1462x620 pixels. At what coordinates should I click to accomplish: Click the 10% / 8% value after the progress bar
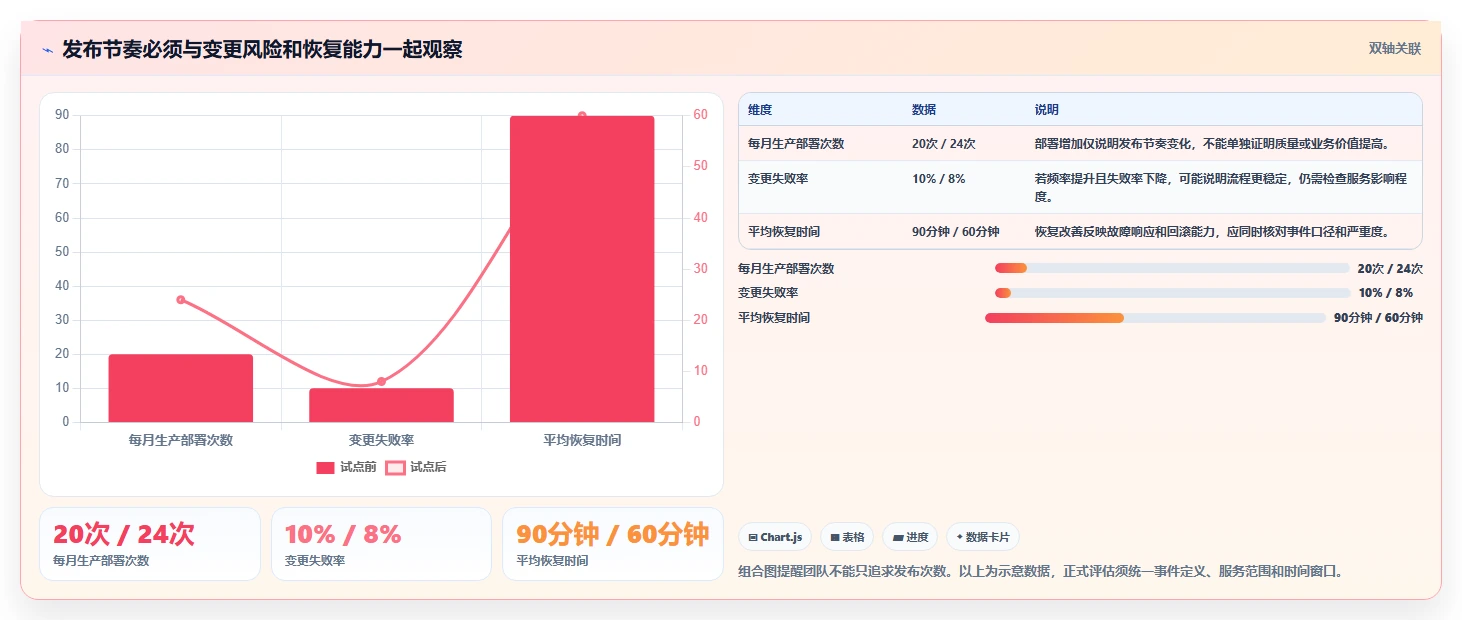click(x=1386, y=293)
